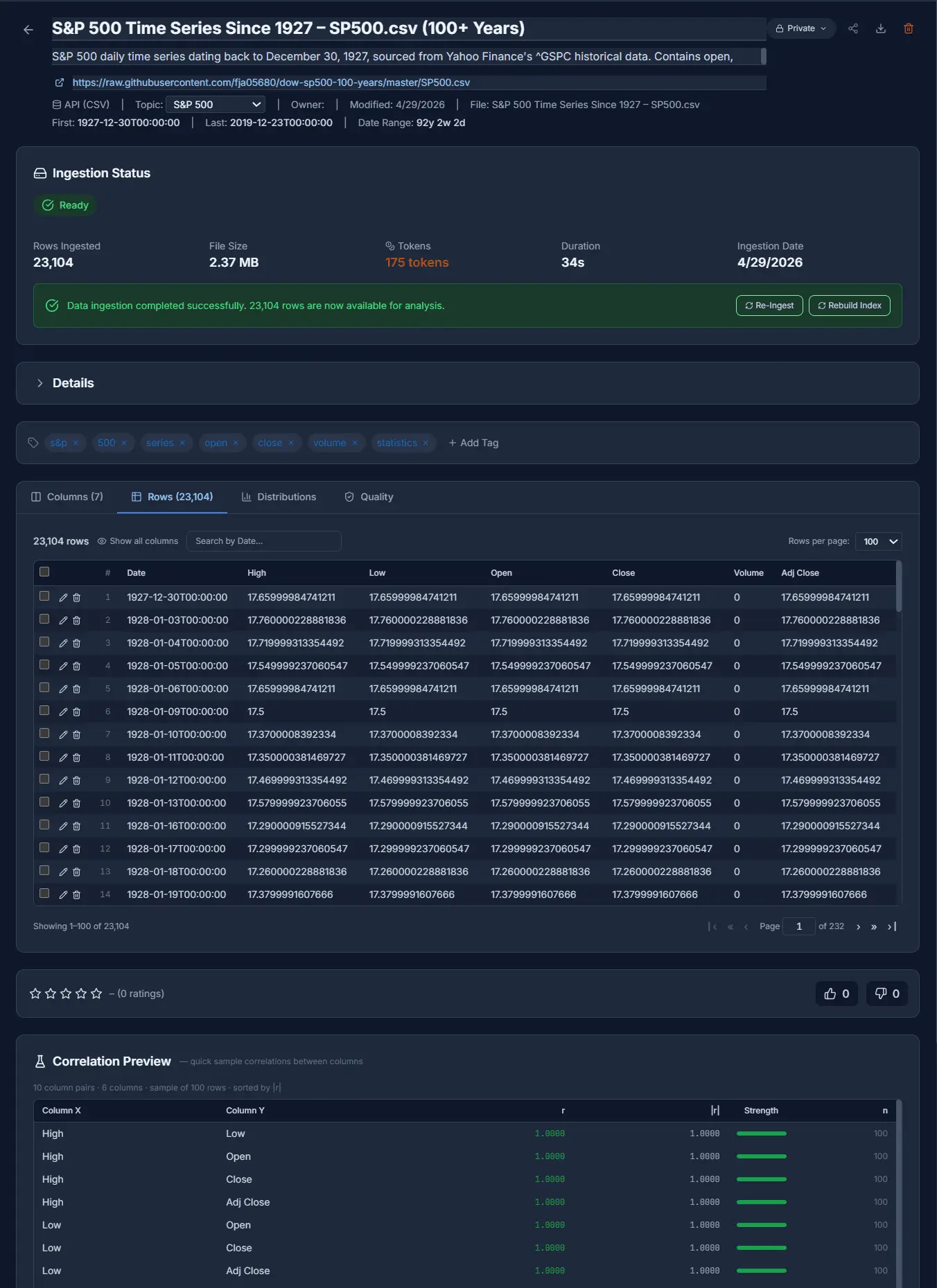Sort by Date column header
The height and width of the screenshot is (1288, 937).
click(x=137, y=573)
